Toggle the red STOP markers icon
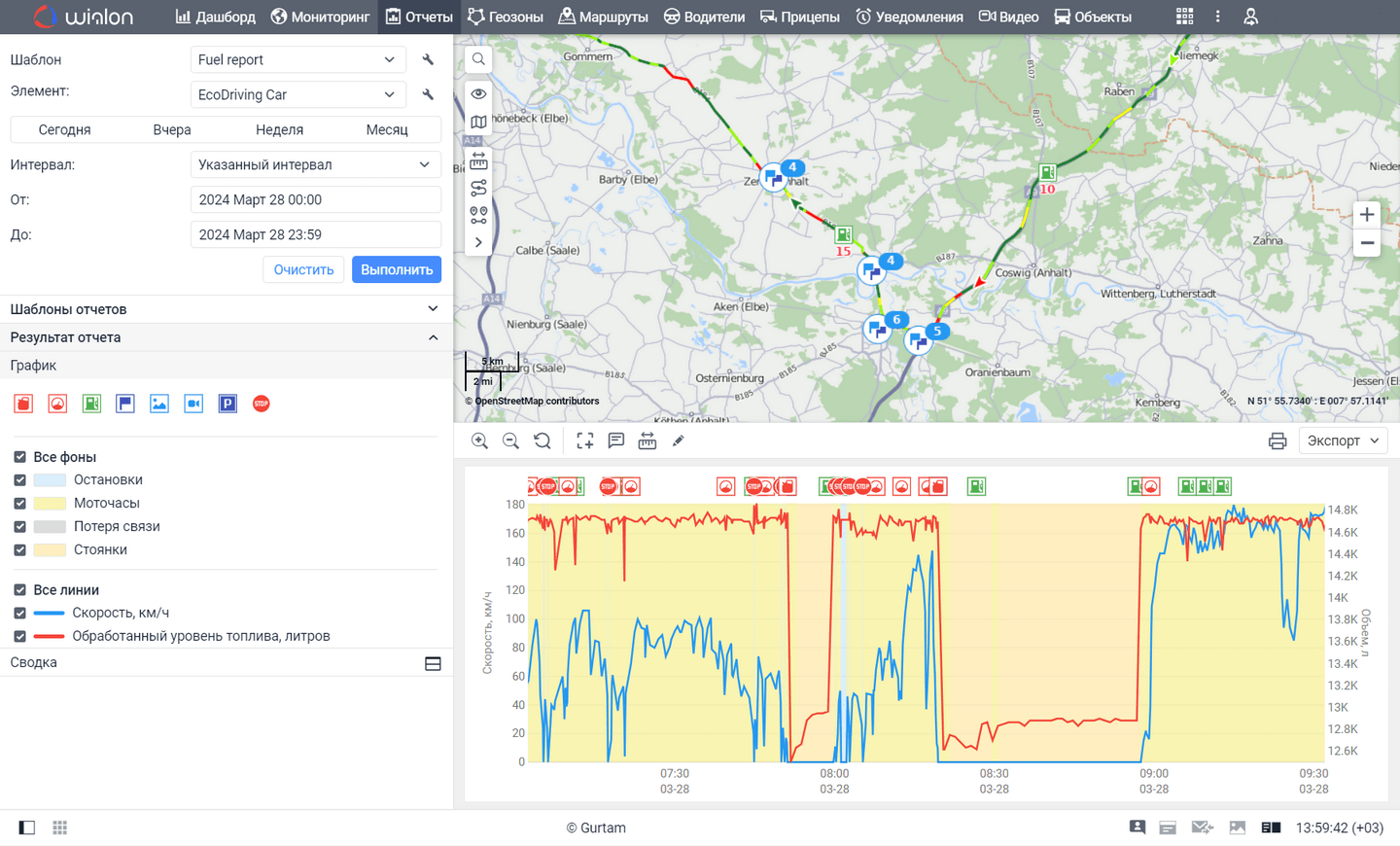The width and height of the screenshot is (1400, 846). click(262, 404)
